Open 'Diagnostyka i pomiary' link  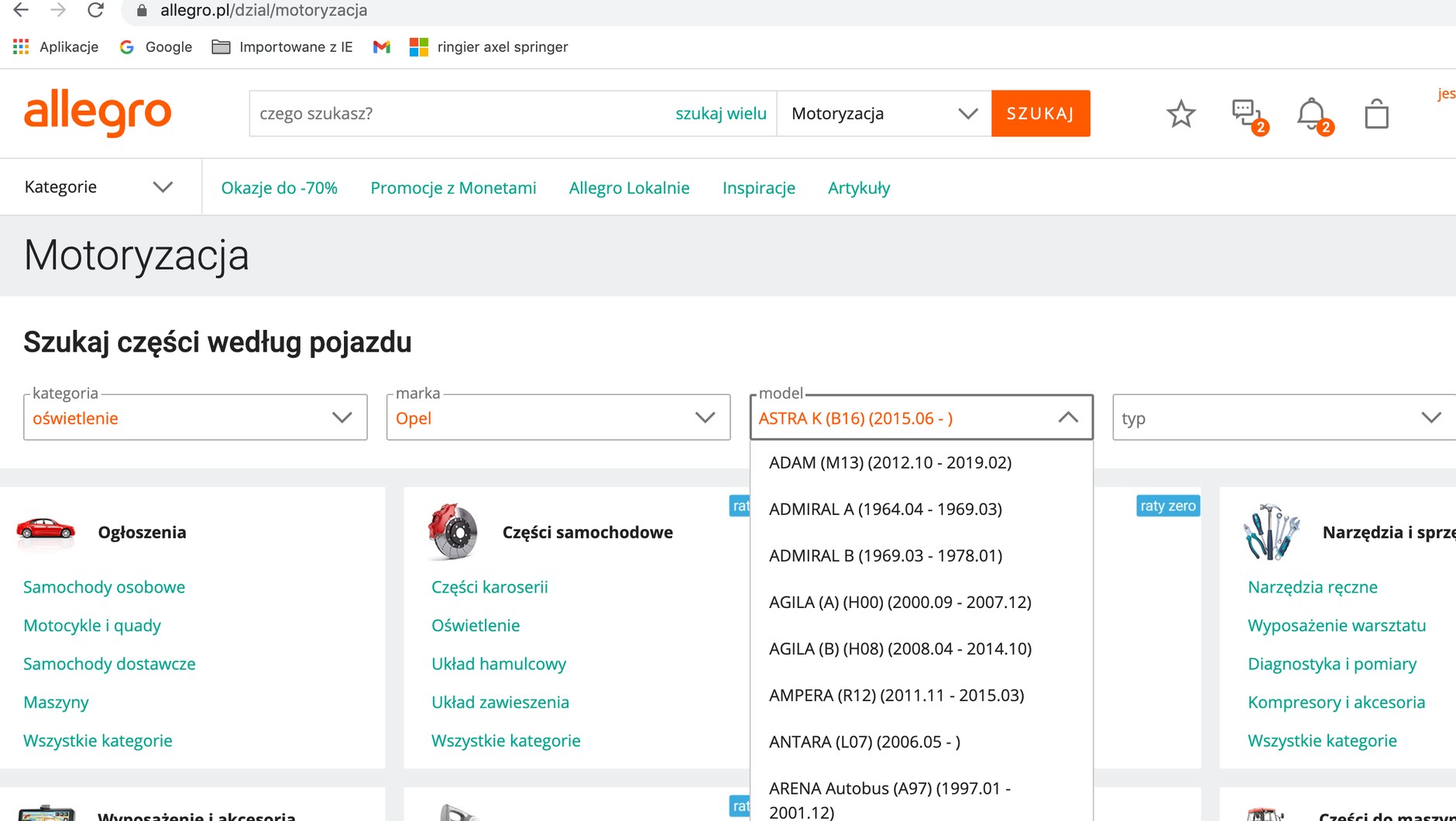point(1332,664)
